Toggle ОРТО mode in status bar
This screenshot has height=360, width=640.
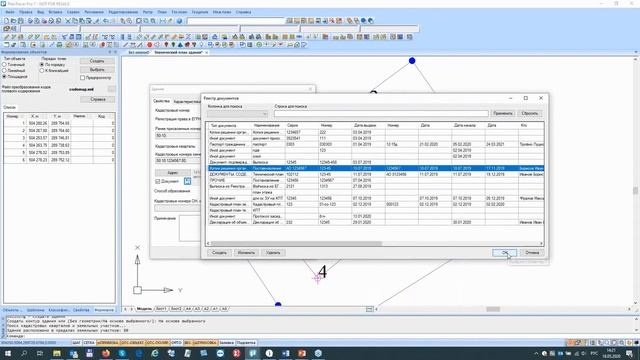pos(176,343)
